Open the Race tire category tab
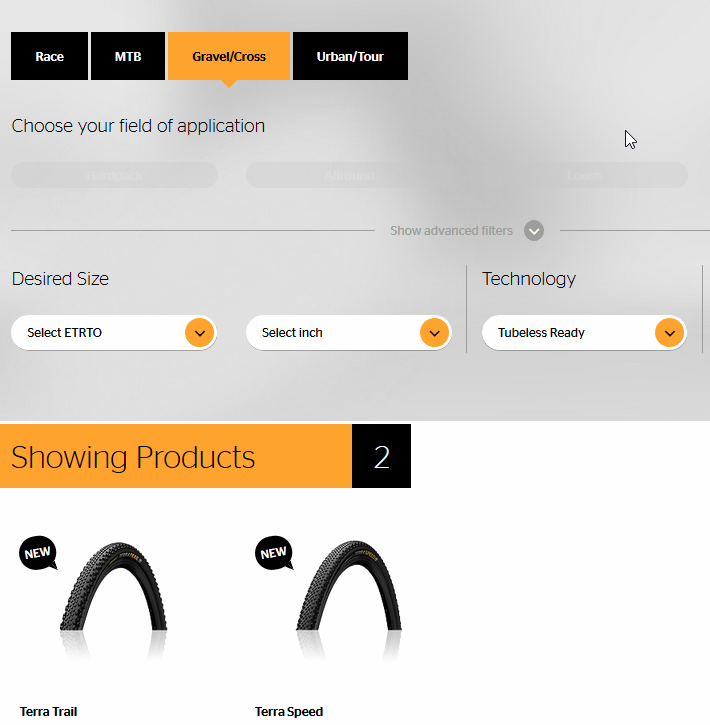This screenshot has width=710, height=725. click(49, 56)
